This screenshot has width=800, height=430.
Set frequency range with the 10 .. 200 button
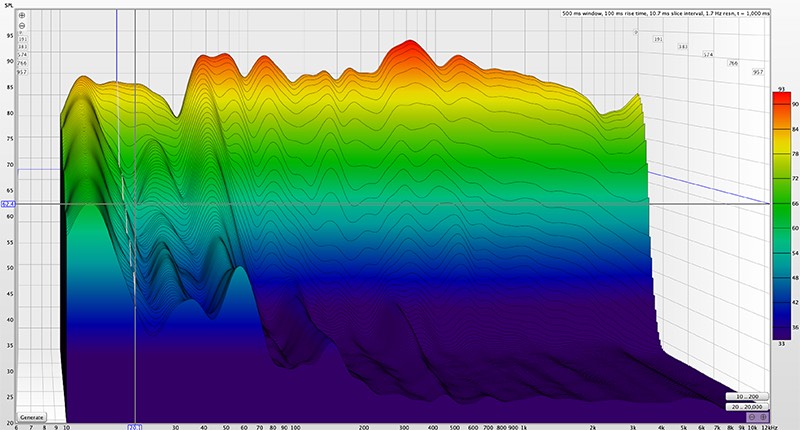click(x=746, y=397)
